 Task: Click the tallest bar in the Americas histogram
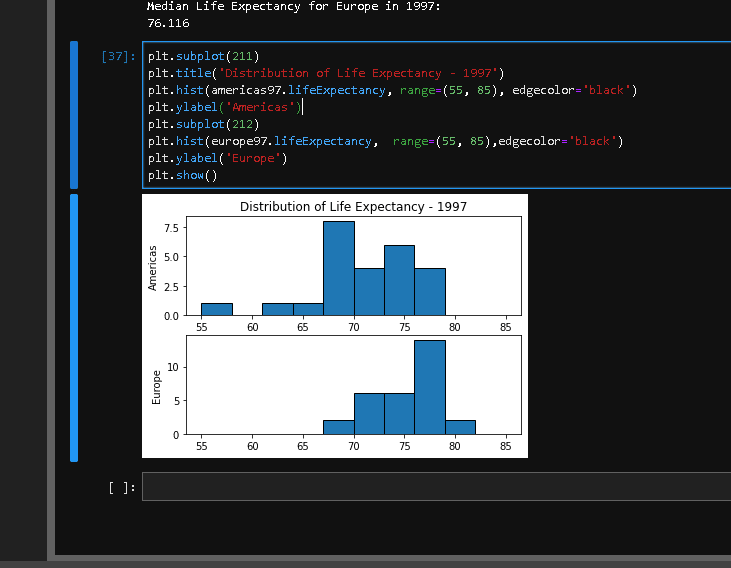click(x=339, y=269)
